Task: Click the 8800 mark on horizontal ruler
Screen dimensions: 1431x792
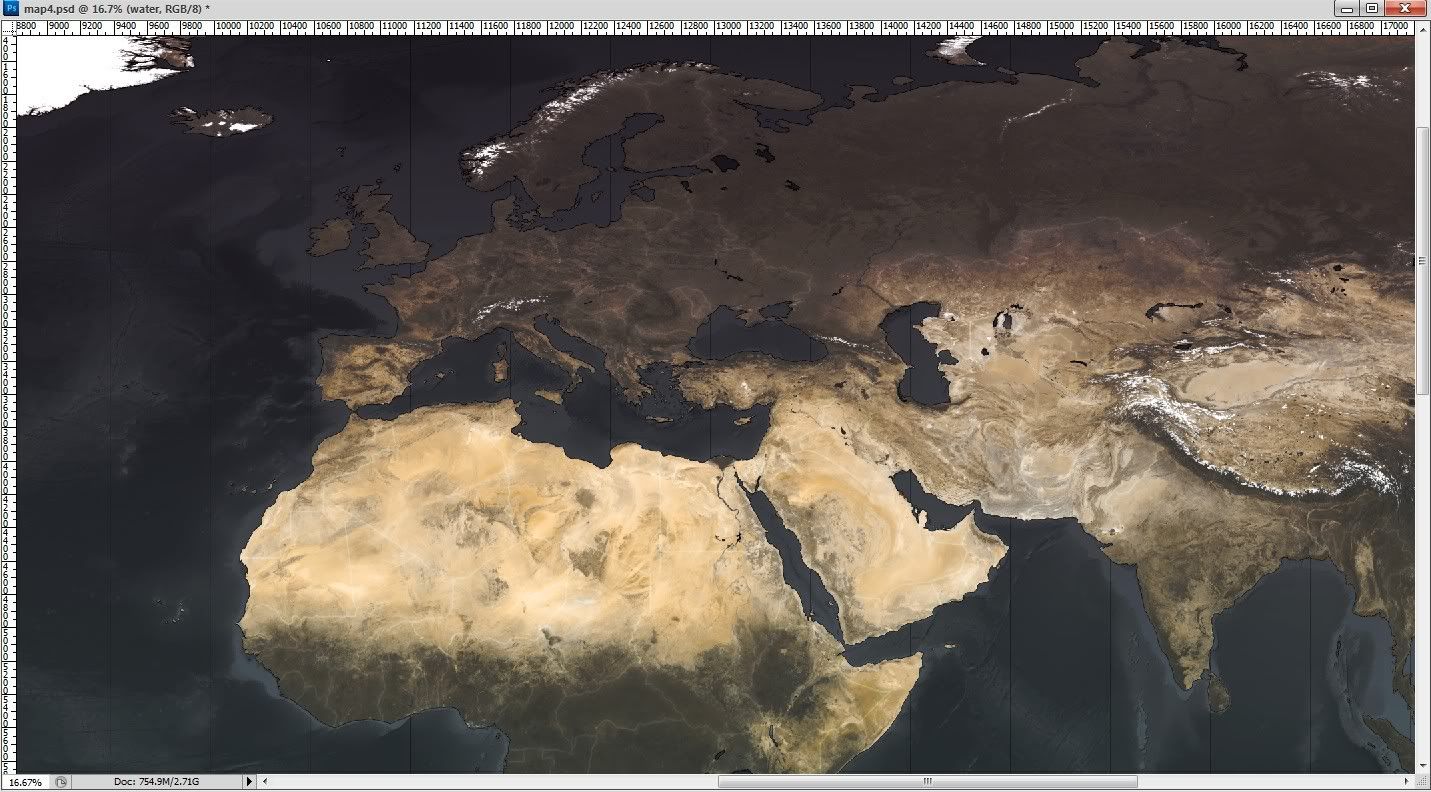Action: [x=29, y=24]
